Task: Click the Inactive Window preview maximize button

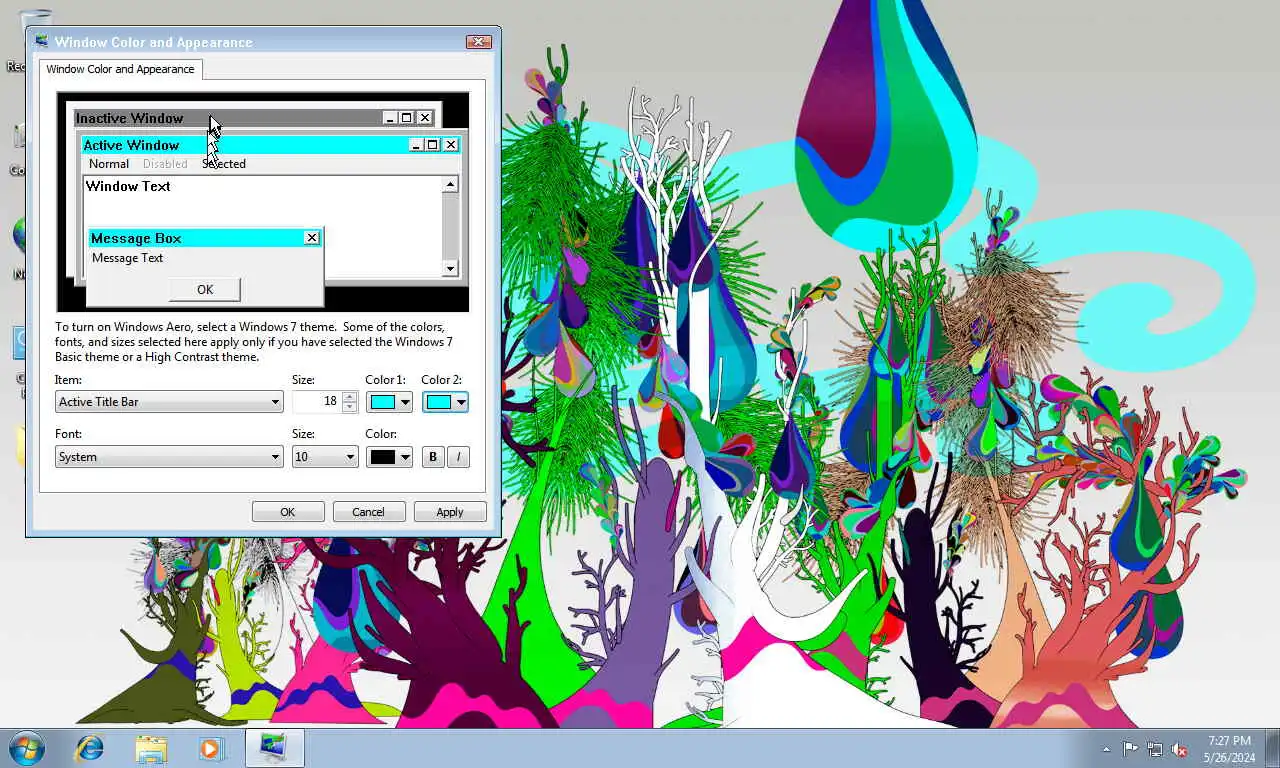Action: pos(406,118)
